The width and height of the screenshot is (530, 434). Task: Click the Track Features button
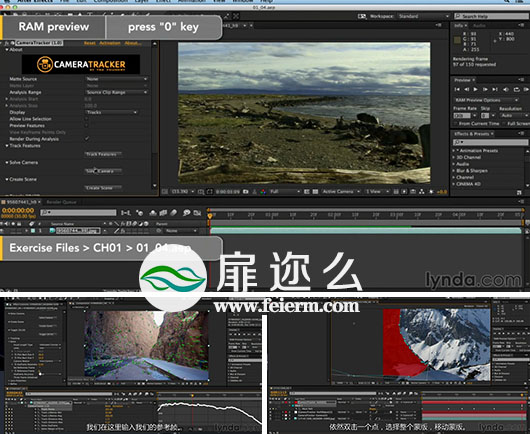tap(103, 154)
